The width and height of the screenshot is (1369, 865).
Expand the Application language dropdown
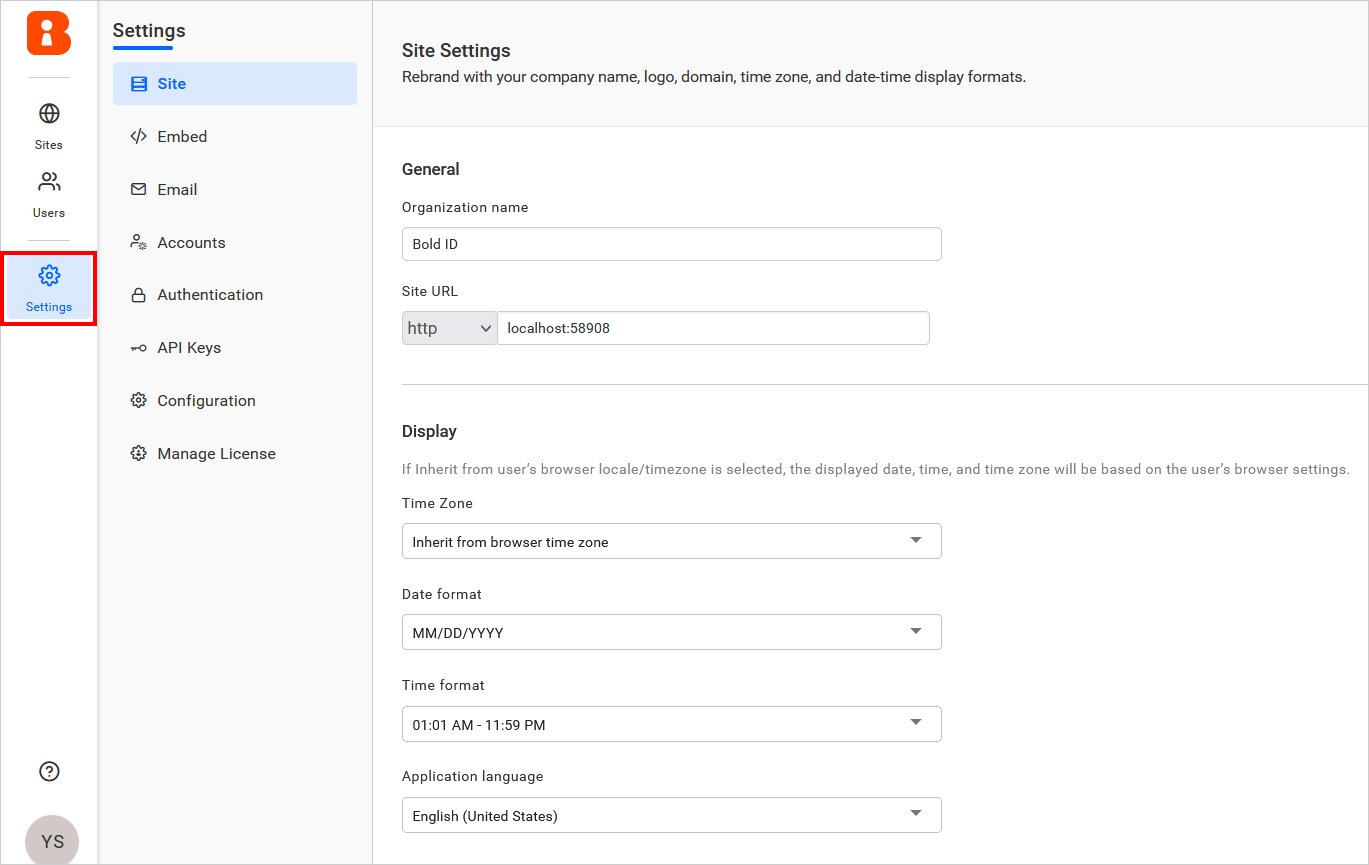point(671,815)
